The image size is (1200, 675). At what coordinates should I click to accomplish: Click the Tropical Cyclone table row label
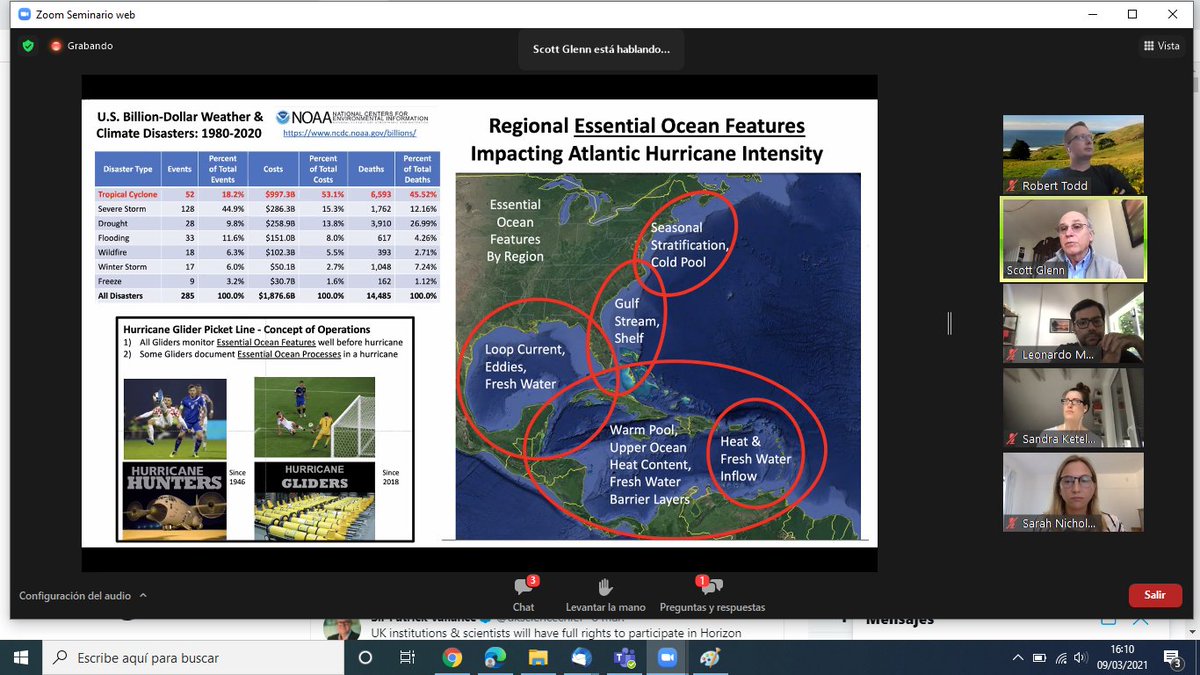tap(128, 194)
